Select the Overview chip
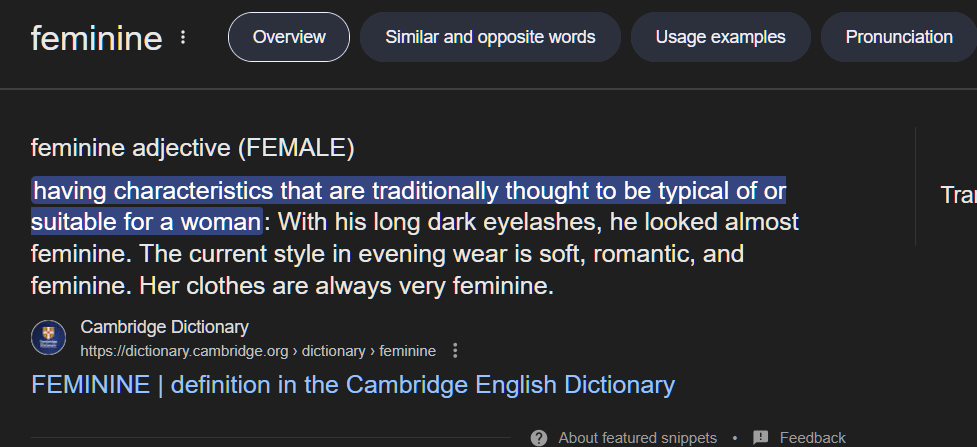This screenshot has width=977, height=447. click(x=289, y=37)
